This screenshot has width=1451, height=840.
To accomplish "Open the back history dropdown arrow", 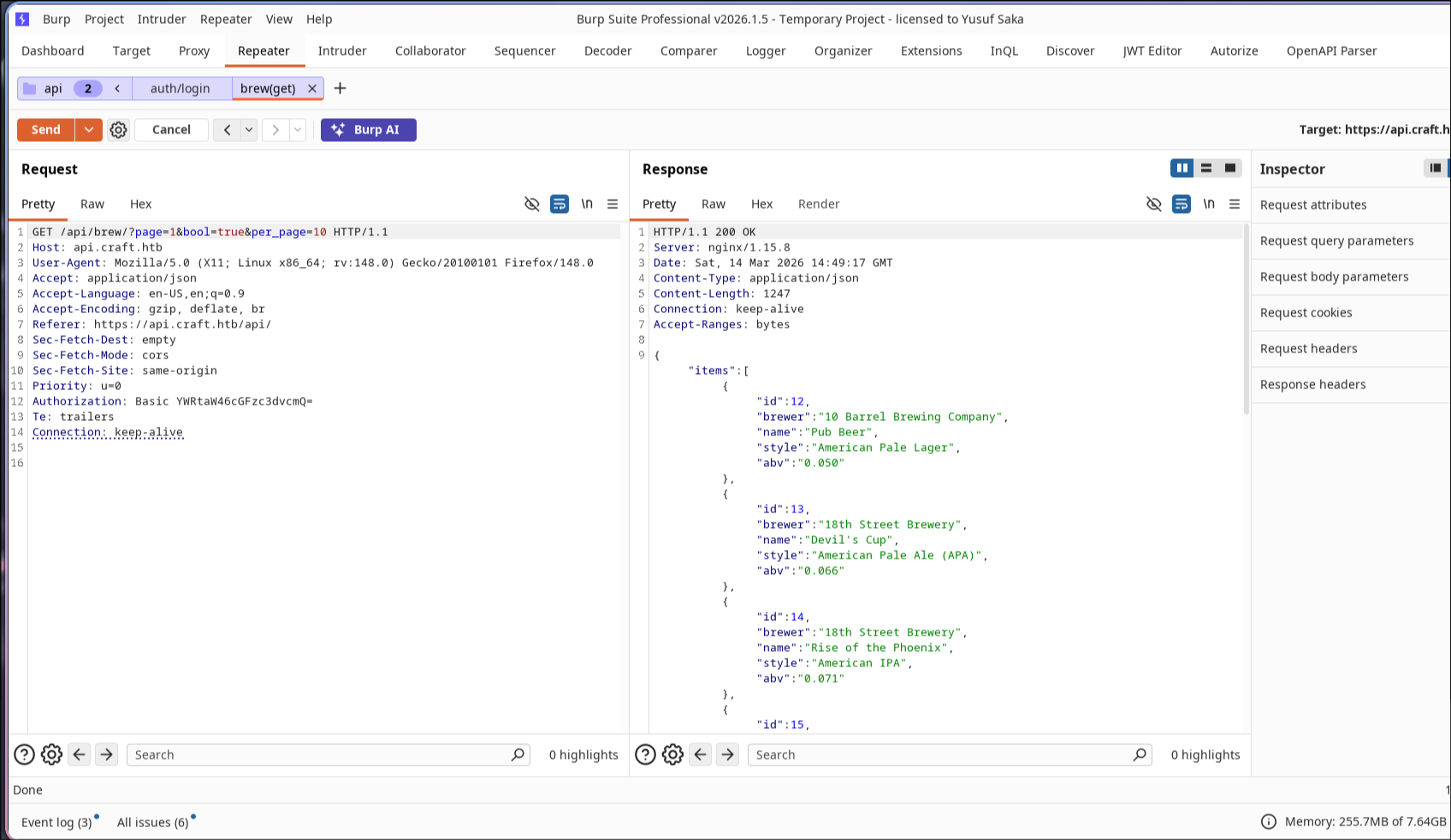I will pyautogui.click(x=249, y=130).
